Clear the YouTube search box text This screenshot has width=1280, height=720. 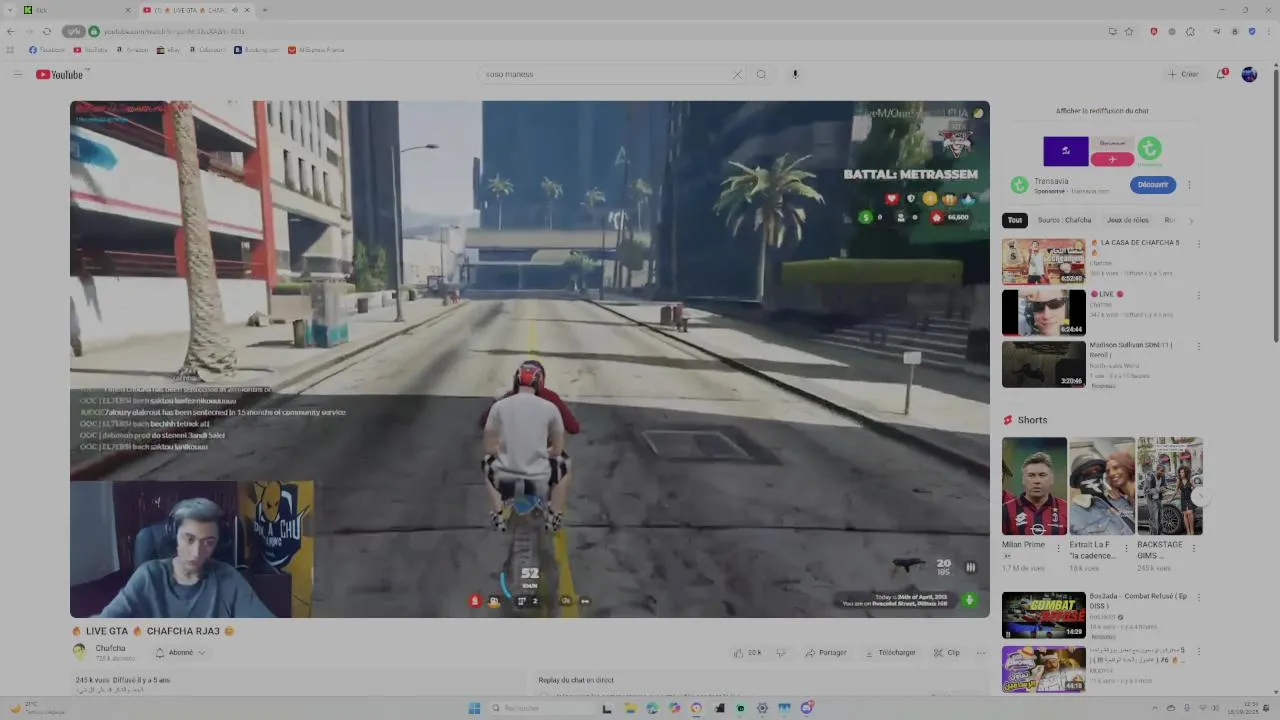point(737,74)
